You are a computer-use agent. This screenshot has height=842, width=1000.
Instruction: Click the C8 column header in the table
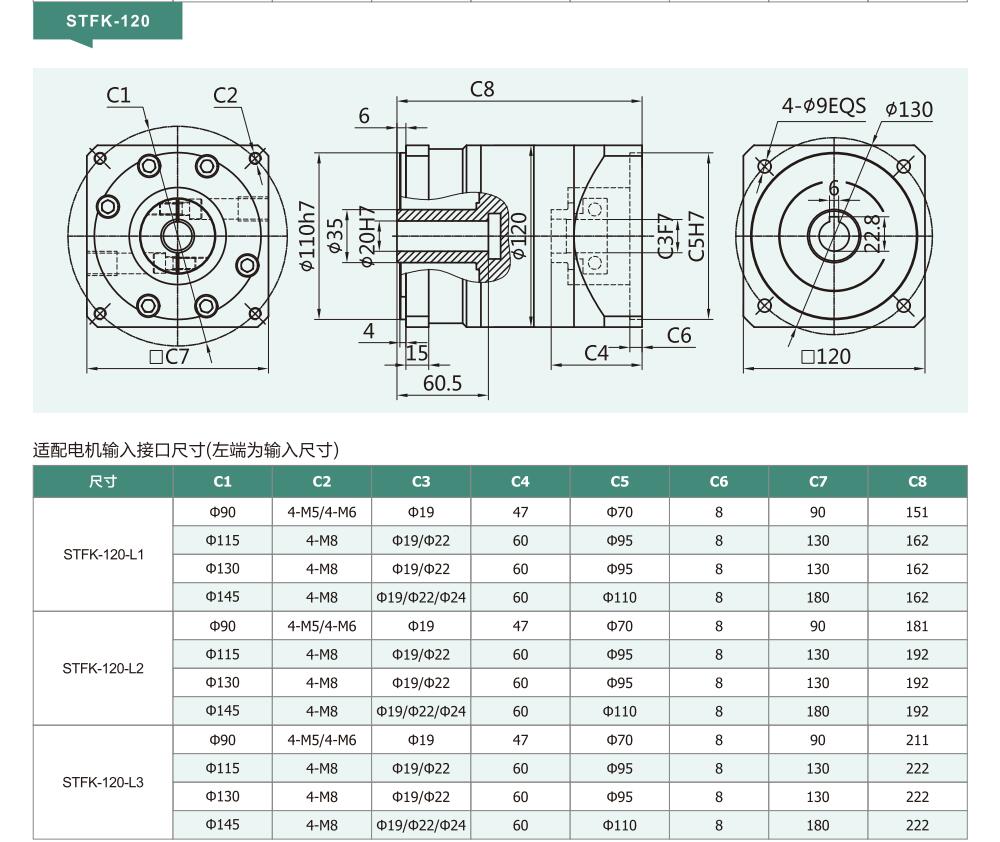pyautogui.click(x=918, y=482)
